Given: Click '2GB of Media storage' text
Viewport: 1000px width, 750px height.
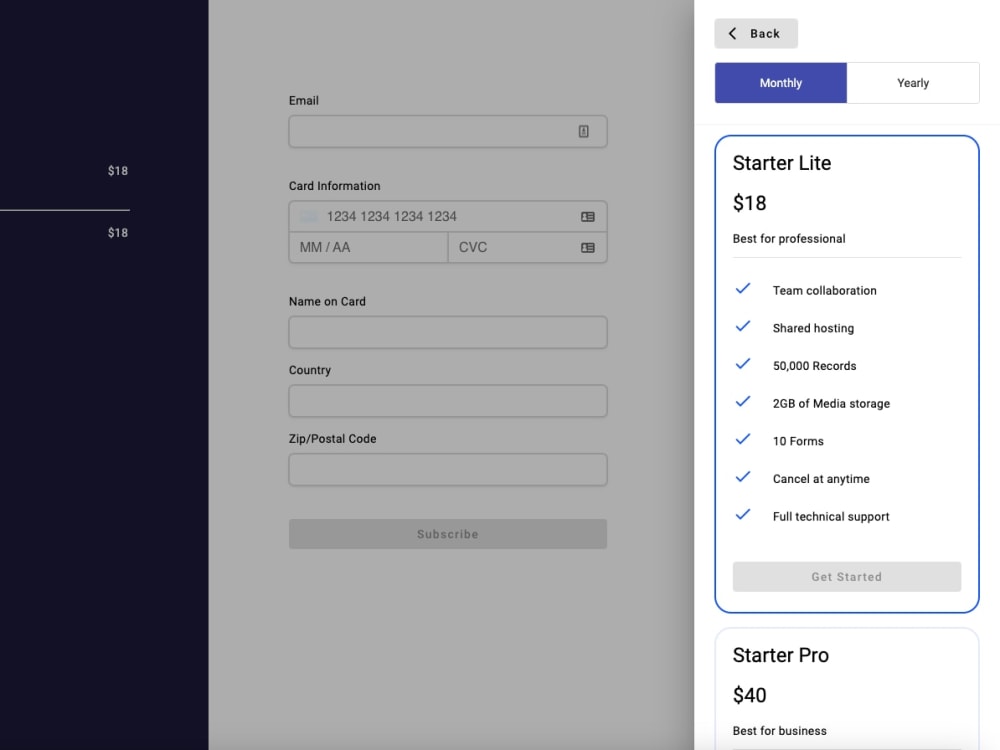Looking at the screenshot, I should click(831, 404).
